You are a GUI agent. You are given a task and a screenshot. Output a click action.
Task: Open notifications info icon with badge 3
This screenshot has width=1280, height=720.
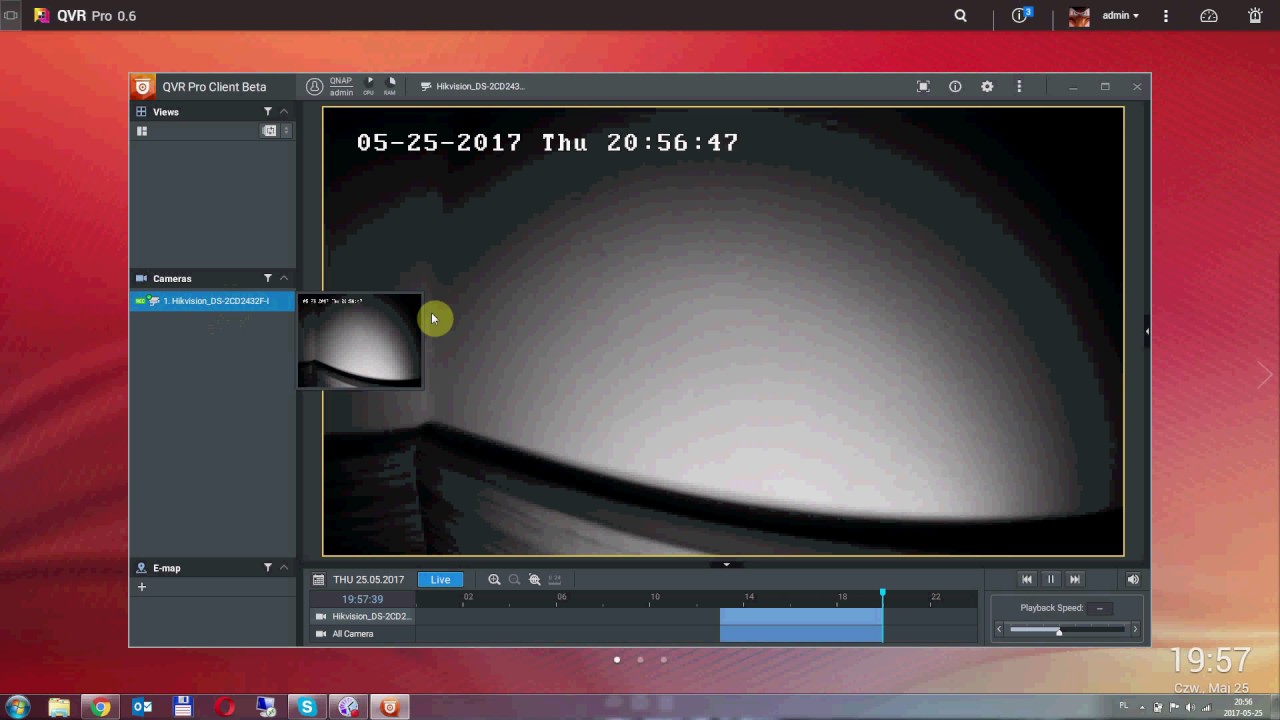coord(1021,15)
